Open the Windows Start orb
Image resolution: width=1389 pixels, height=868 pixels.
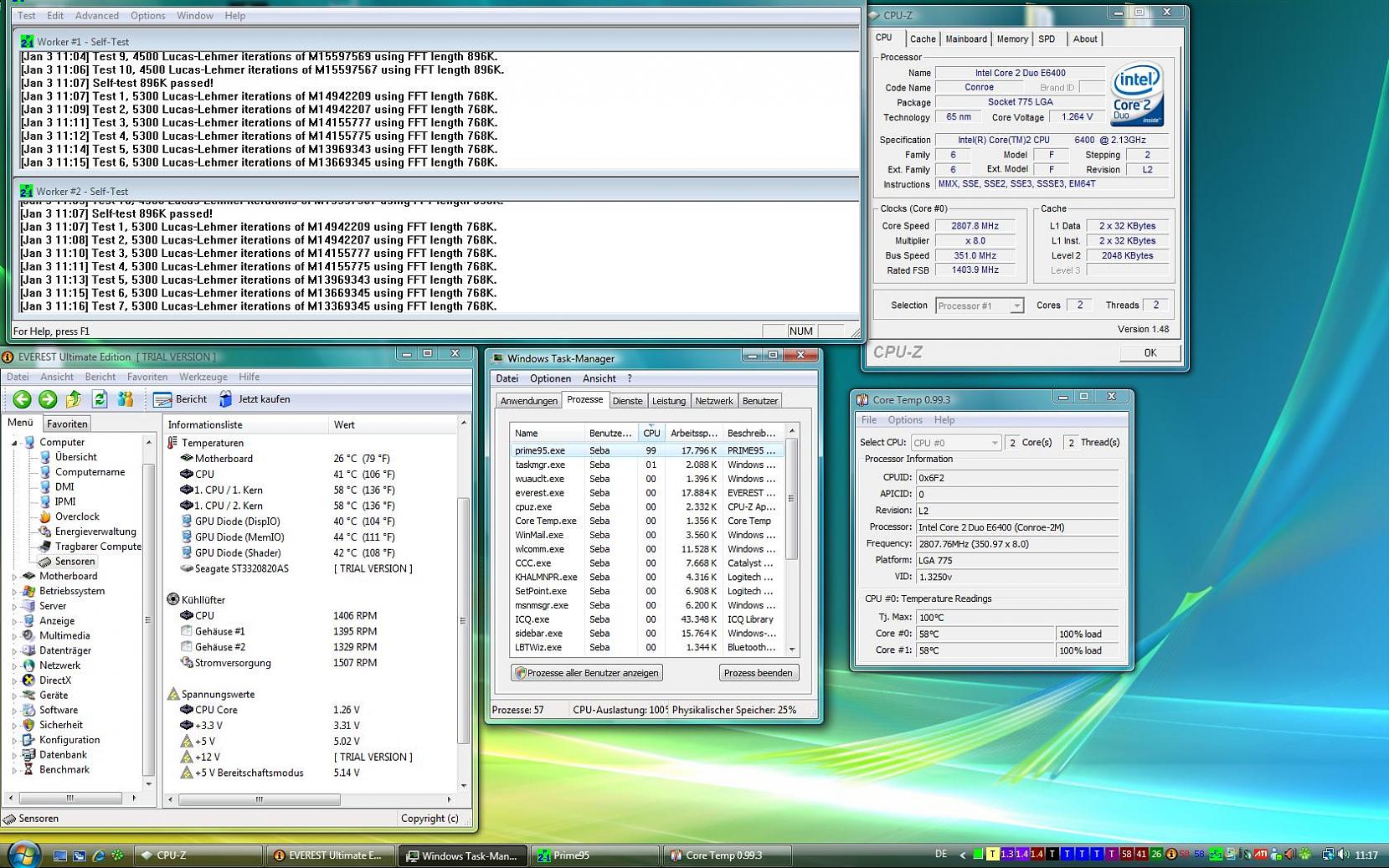[23, 855]
